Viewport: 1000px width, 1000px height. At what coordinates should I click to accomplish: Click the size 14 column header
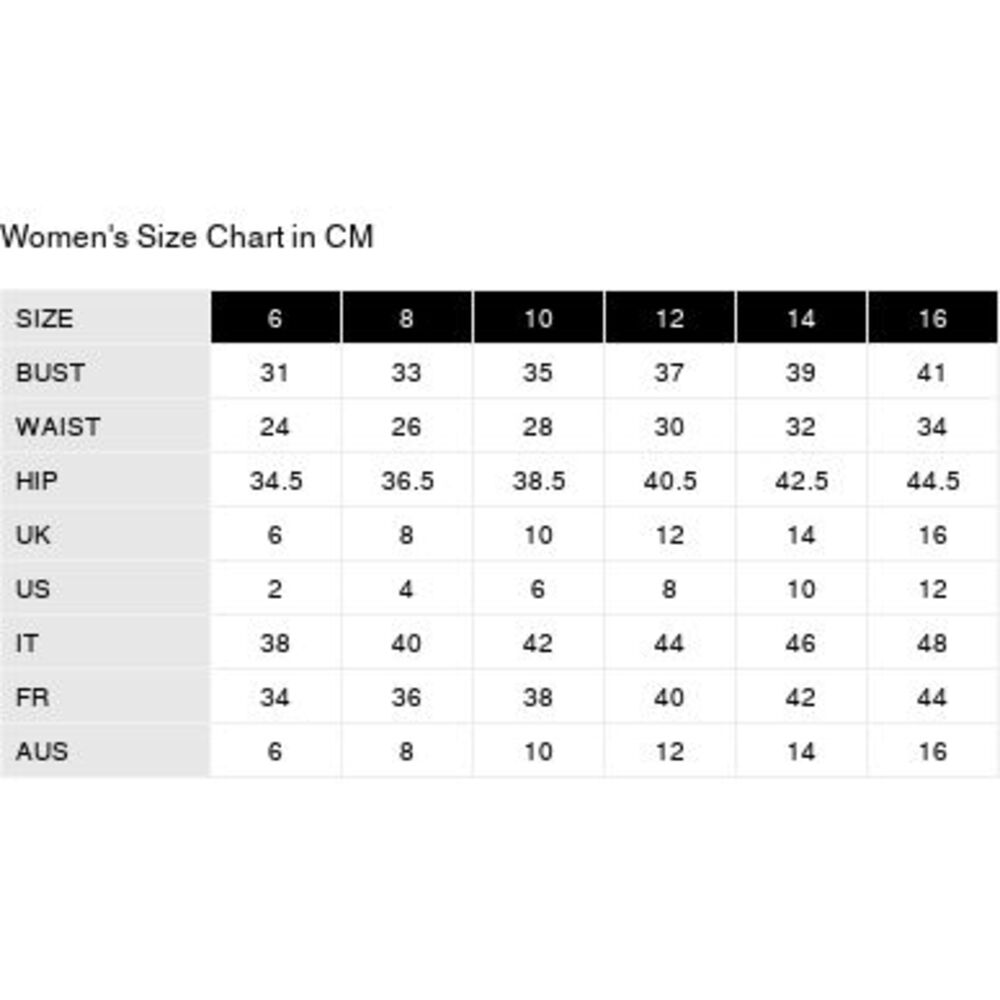click(x=801, y=318)
